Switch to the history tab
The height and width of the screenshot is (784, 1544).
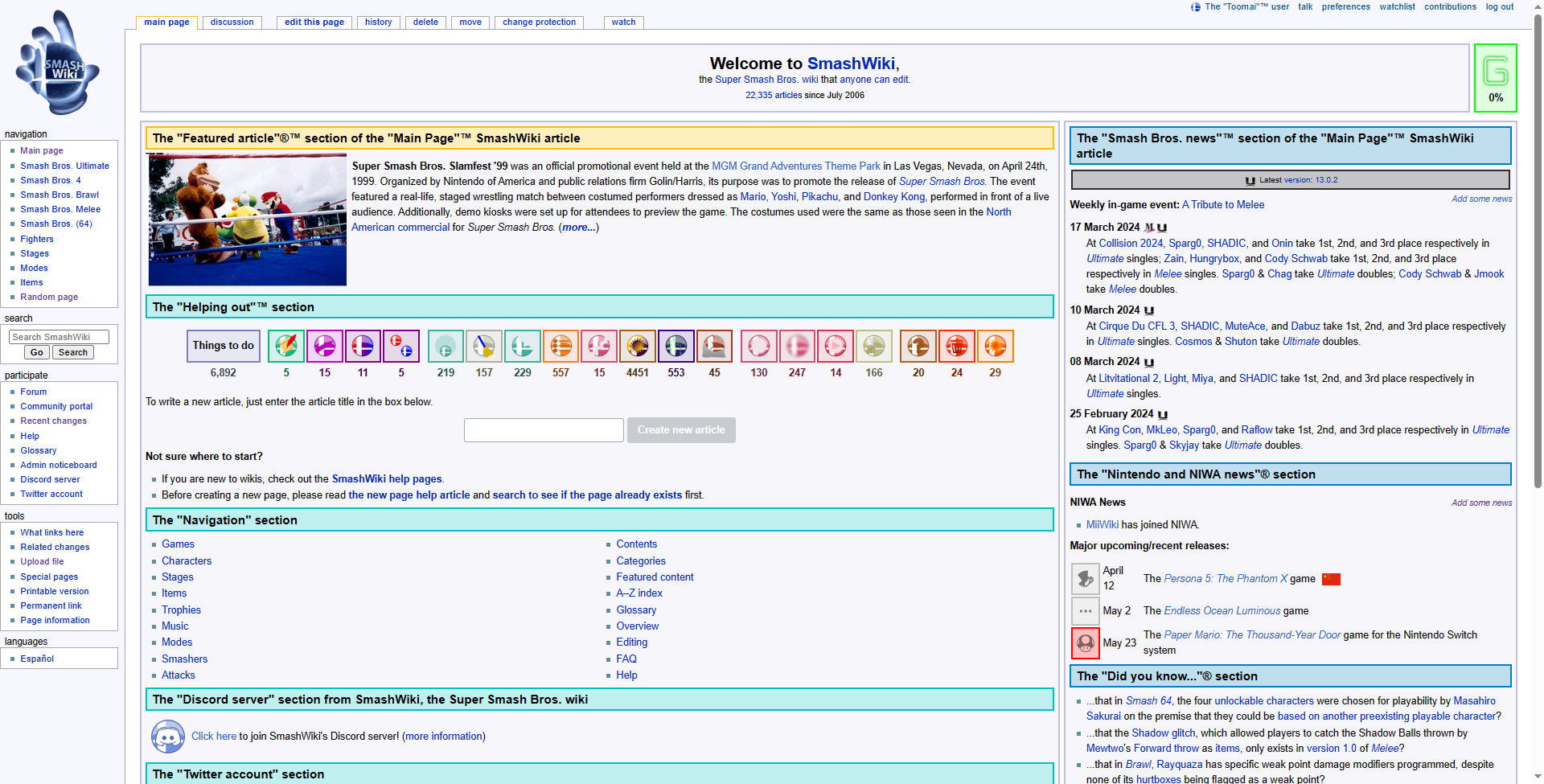(378, 23)
